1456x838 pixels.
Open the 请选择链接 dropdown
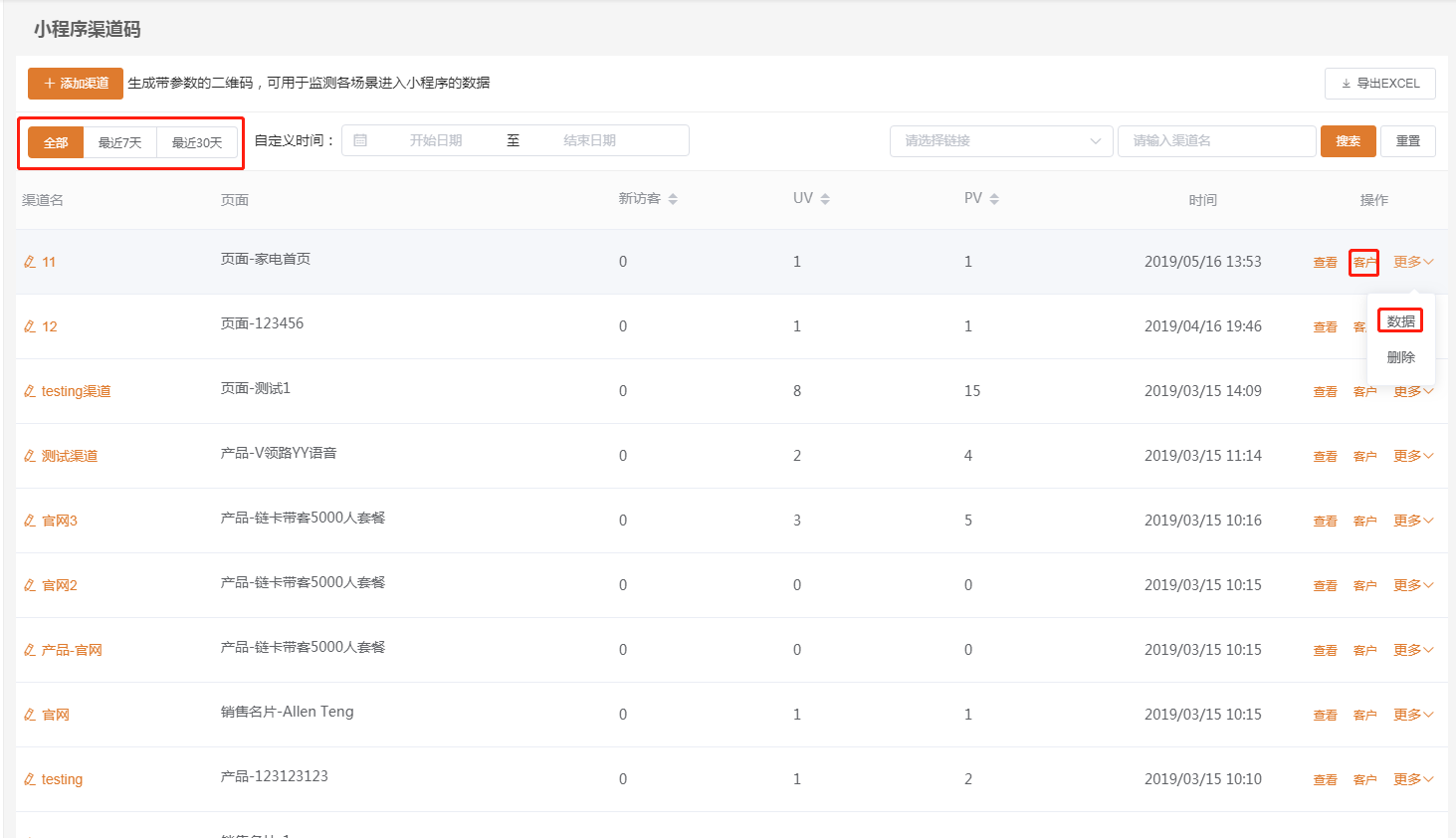click(1001, 141)
